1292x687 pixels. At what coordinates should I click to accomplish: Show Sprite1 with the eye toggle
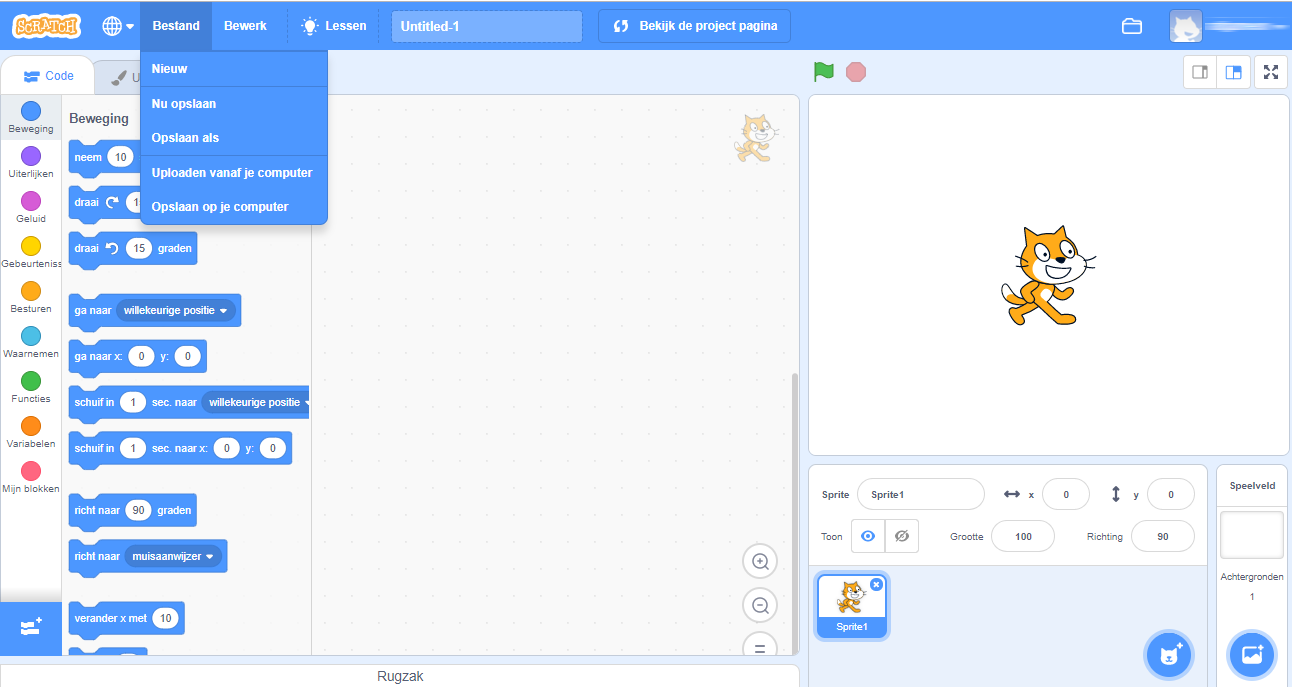tap(867, 536)
